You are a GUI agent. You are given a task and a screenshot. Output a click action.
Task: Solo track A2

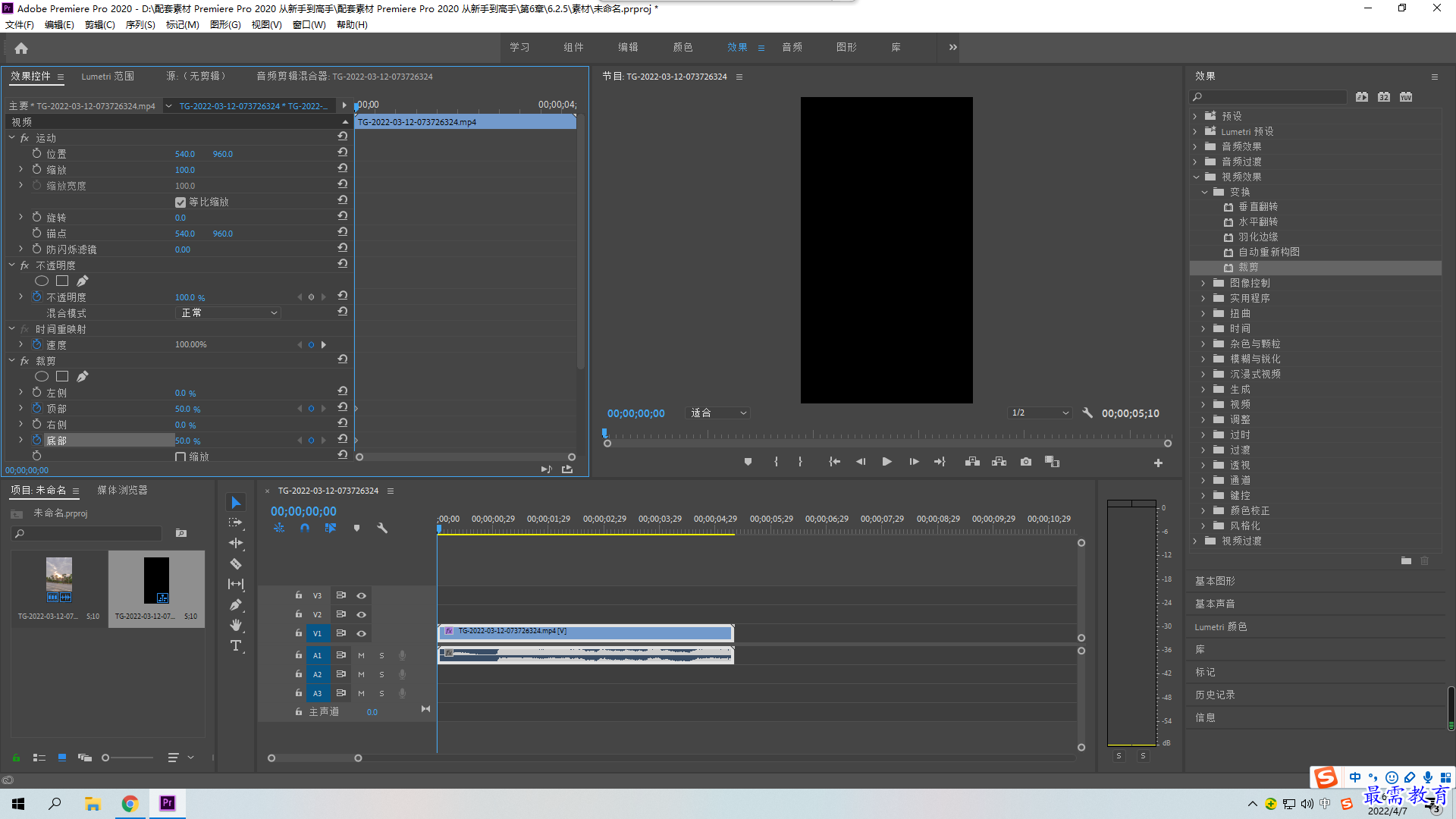point(381,674)
